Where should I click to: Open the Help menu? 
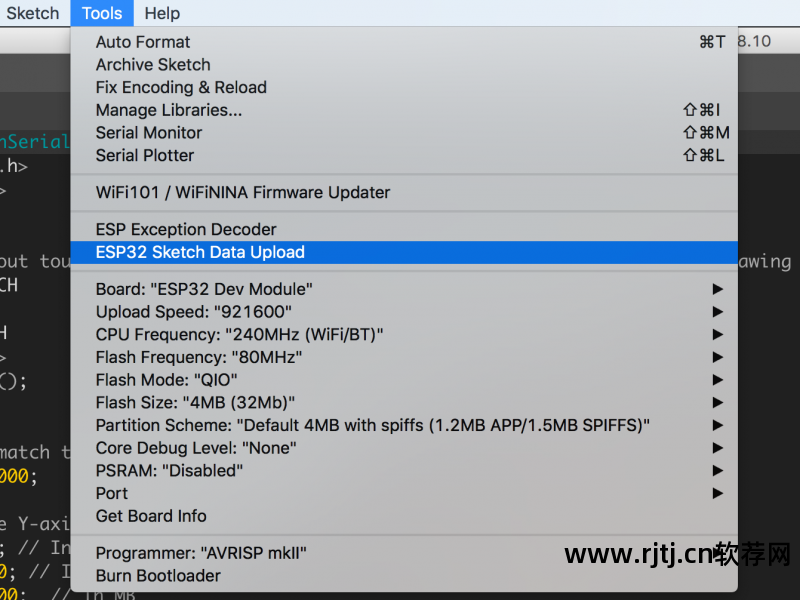tap(162, 13)
